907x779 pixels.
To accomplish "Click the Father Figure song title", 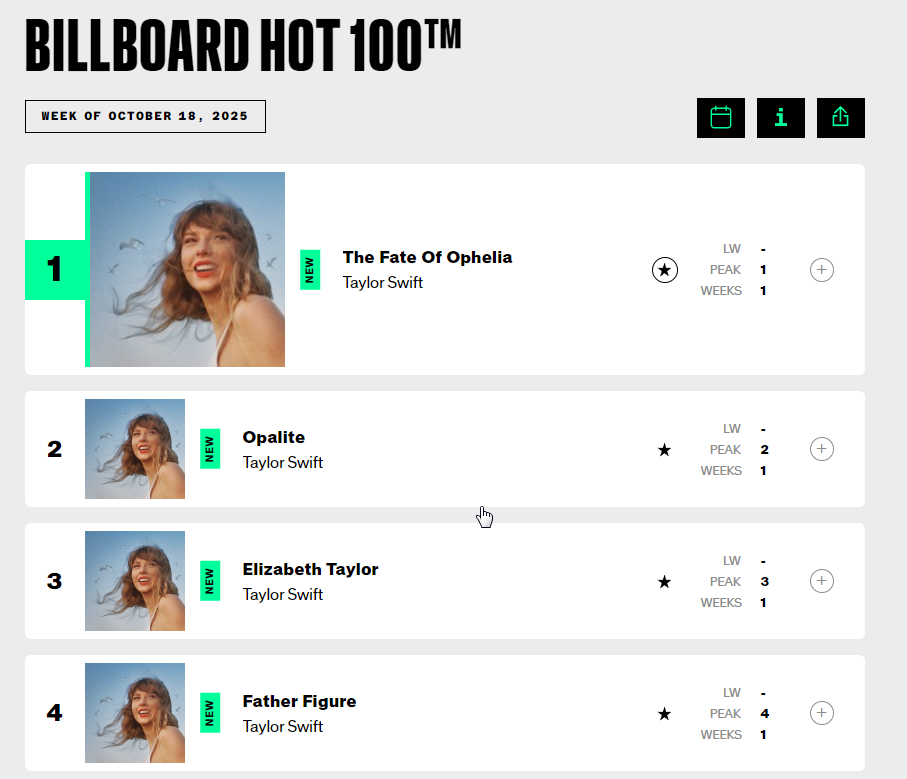I will [299, 701].
